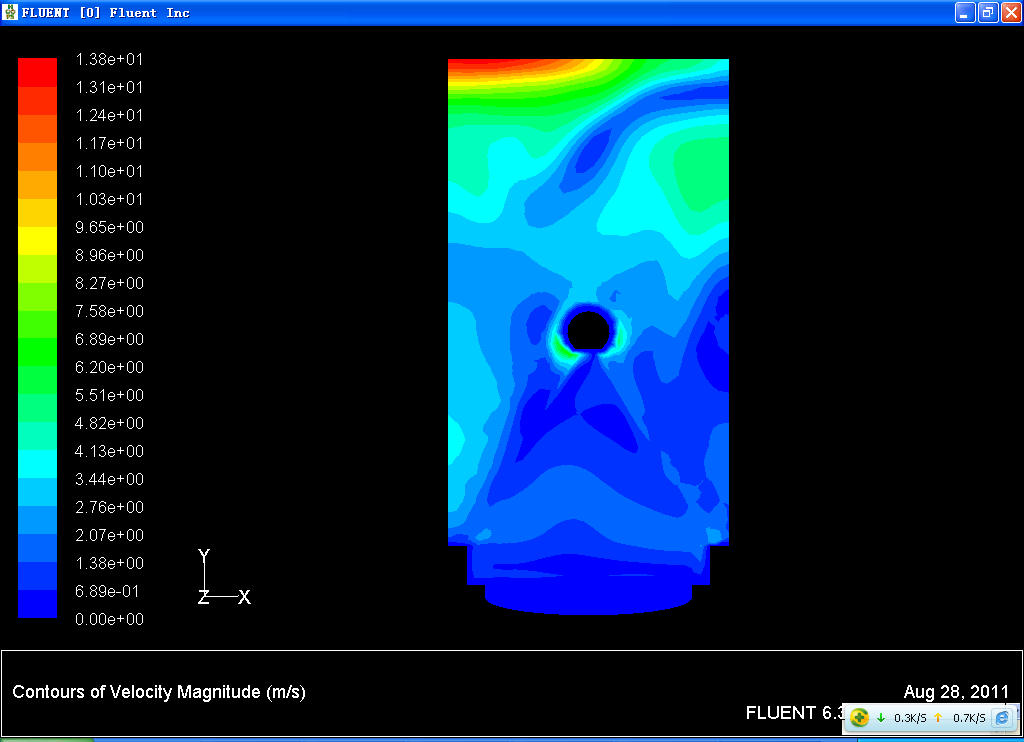Screen dimensions: 1024x742
Task: Click the Contours of Velocity Magnitude caption
Action: click(x=159, y=692)
